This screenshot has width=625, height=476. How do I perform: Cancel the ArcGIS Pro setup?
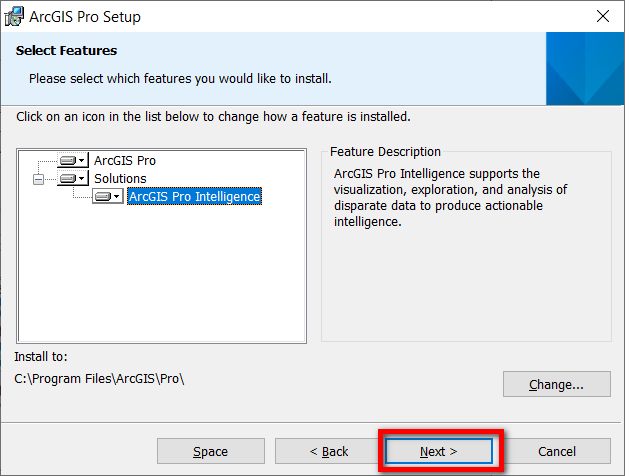(557, 451)
